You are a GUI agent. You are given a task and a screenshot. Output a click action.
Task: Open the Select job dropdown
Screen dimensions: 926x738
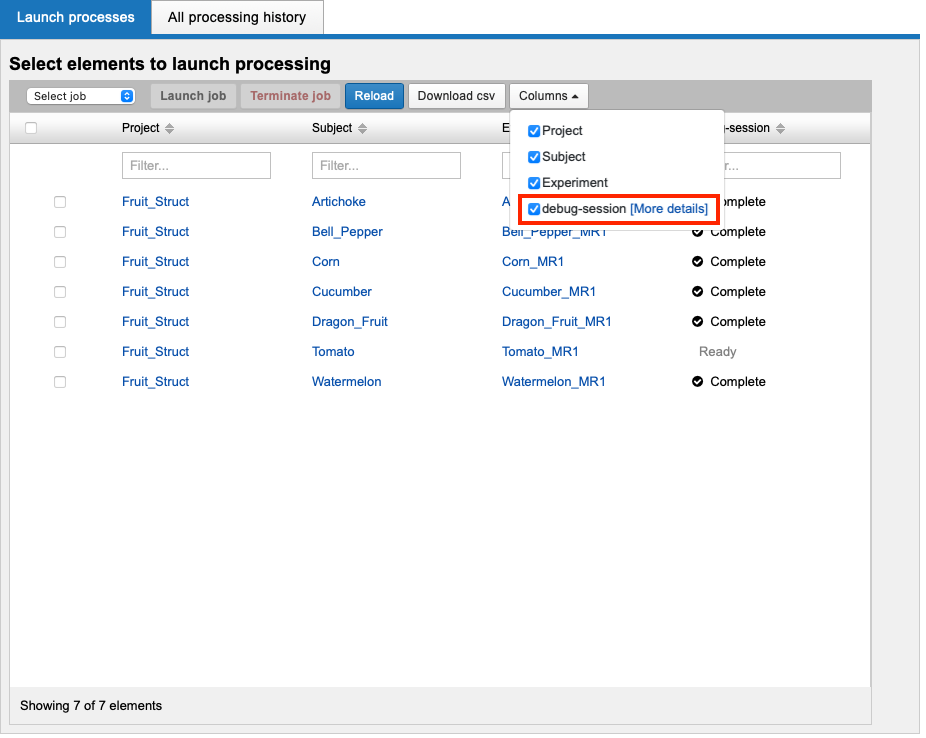point(81,96)
